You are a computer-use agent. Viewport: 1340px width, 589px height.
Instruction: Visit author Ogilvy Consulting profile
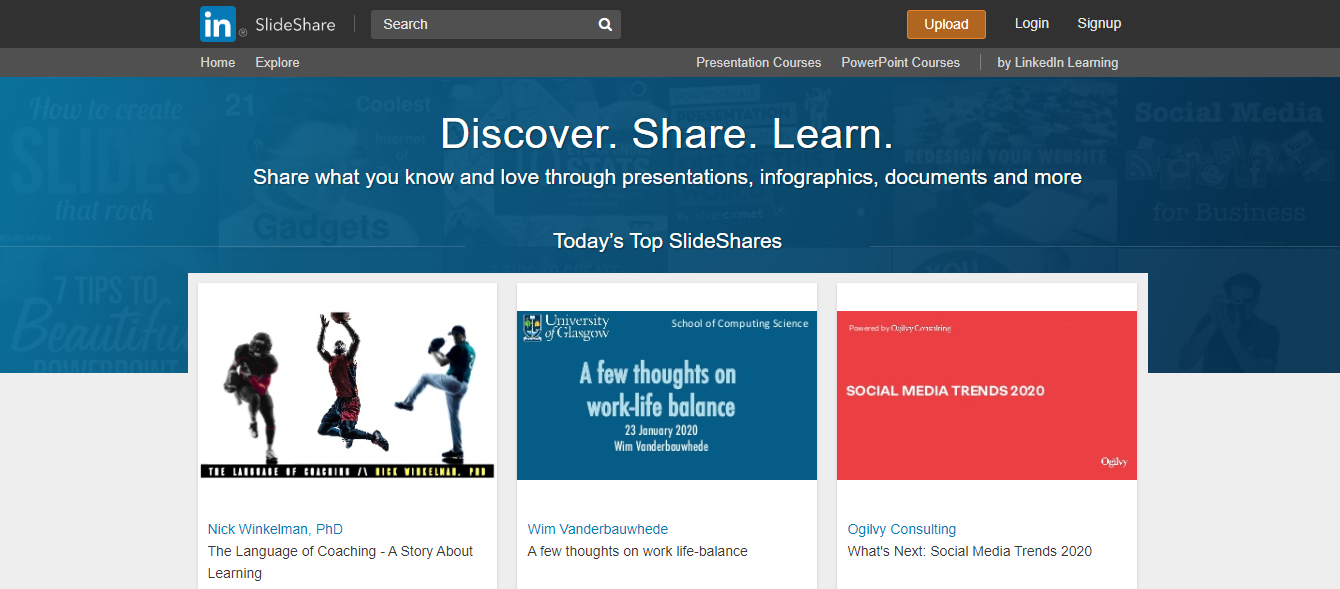(x=902, y=529)
